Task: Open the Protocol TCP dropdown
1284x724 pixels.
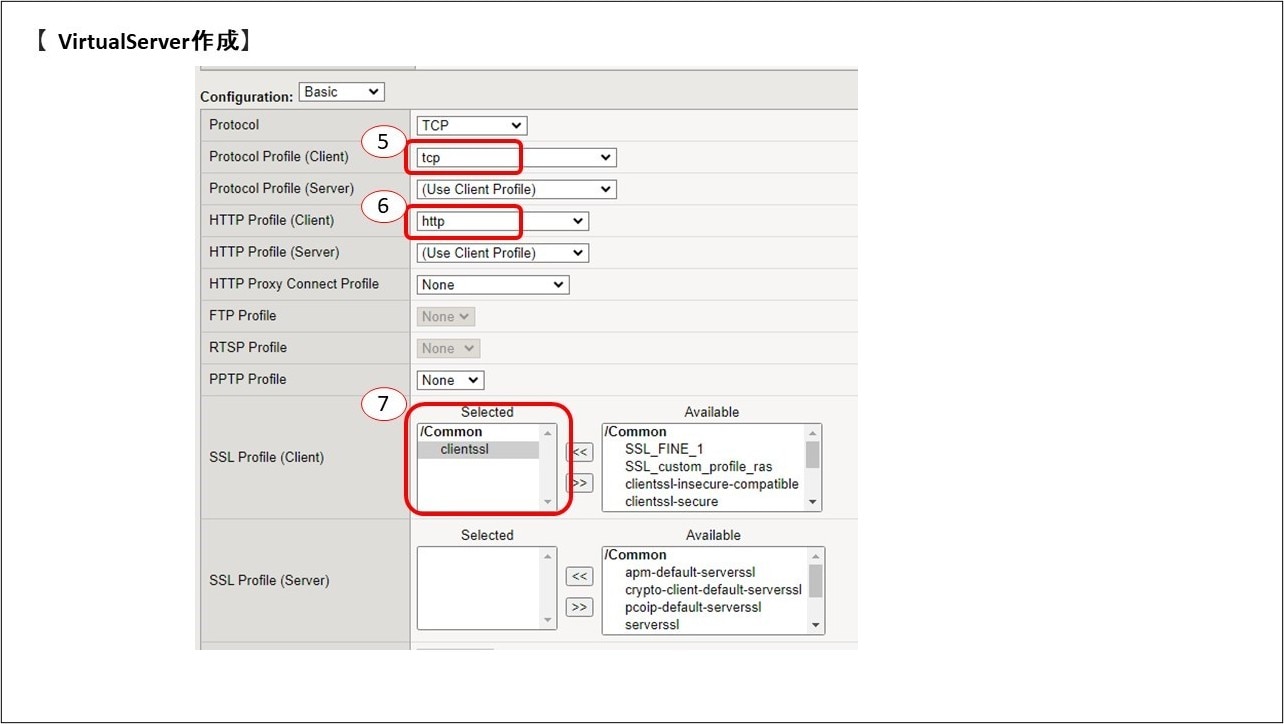Action: (x=472, y=125)
